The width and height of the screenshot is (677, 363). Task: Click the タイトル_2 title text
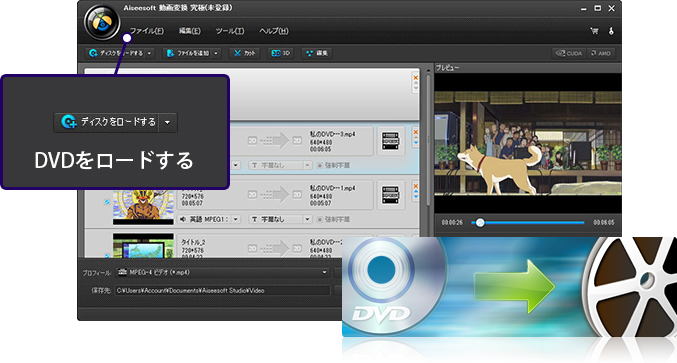(193, 242)
